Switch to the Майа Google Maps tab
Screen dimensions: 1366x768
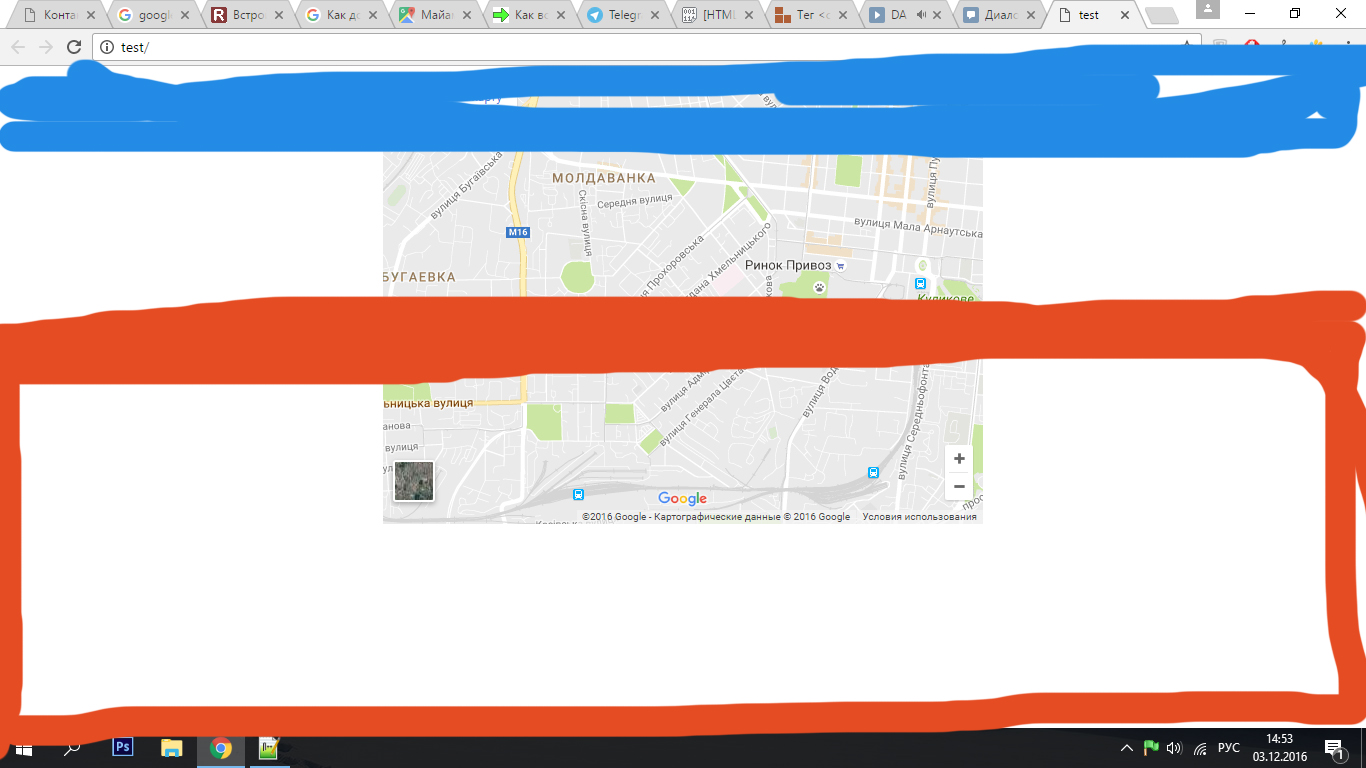[434, 15]
